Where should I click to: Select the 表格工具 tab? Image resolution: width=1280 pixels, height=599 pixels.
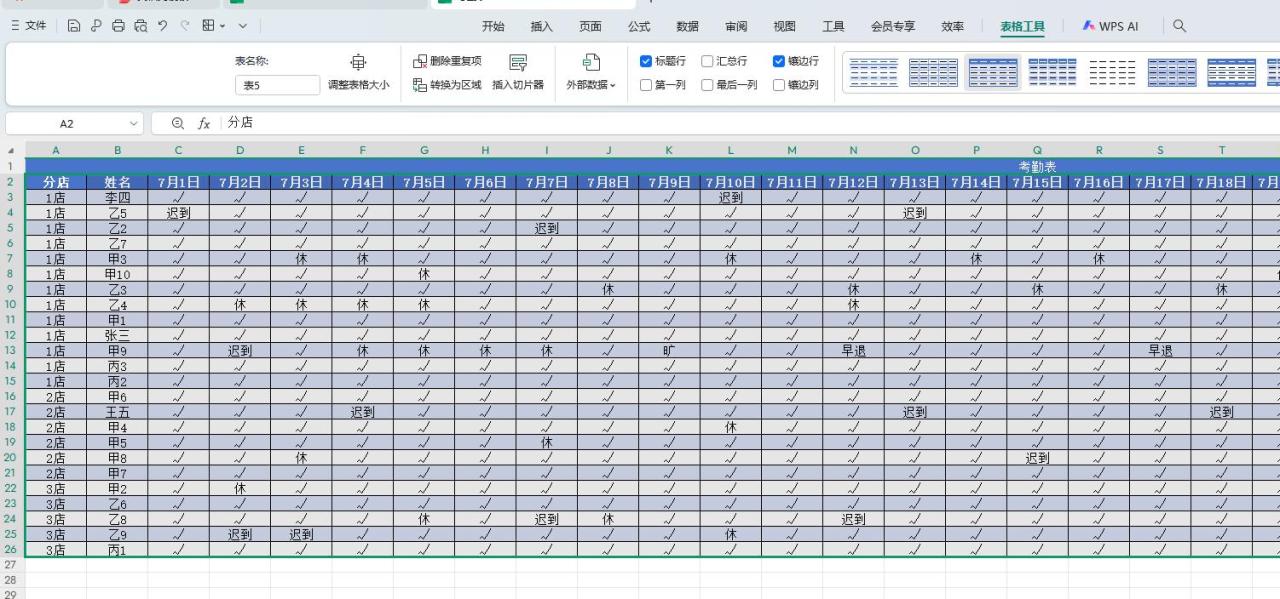[x=1022, y=26]
